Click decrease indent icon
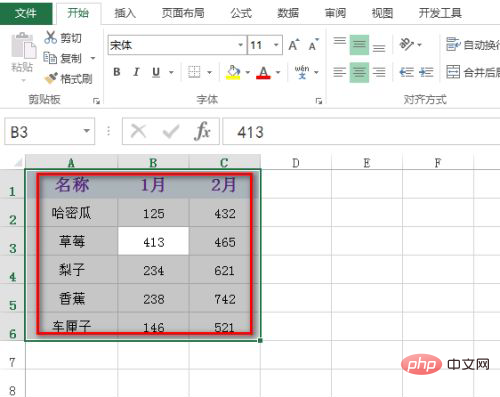The image size is (500, 397). tap(407, 72)
